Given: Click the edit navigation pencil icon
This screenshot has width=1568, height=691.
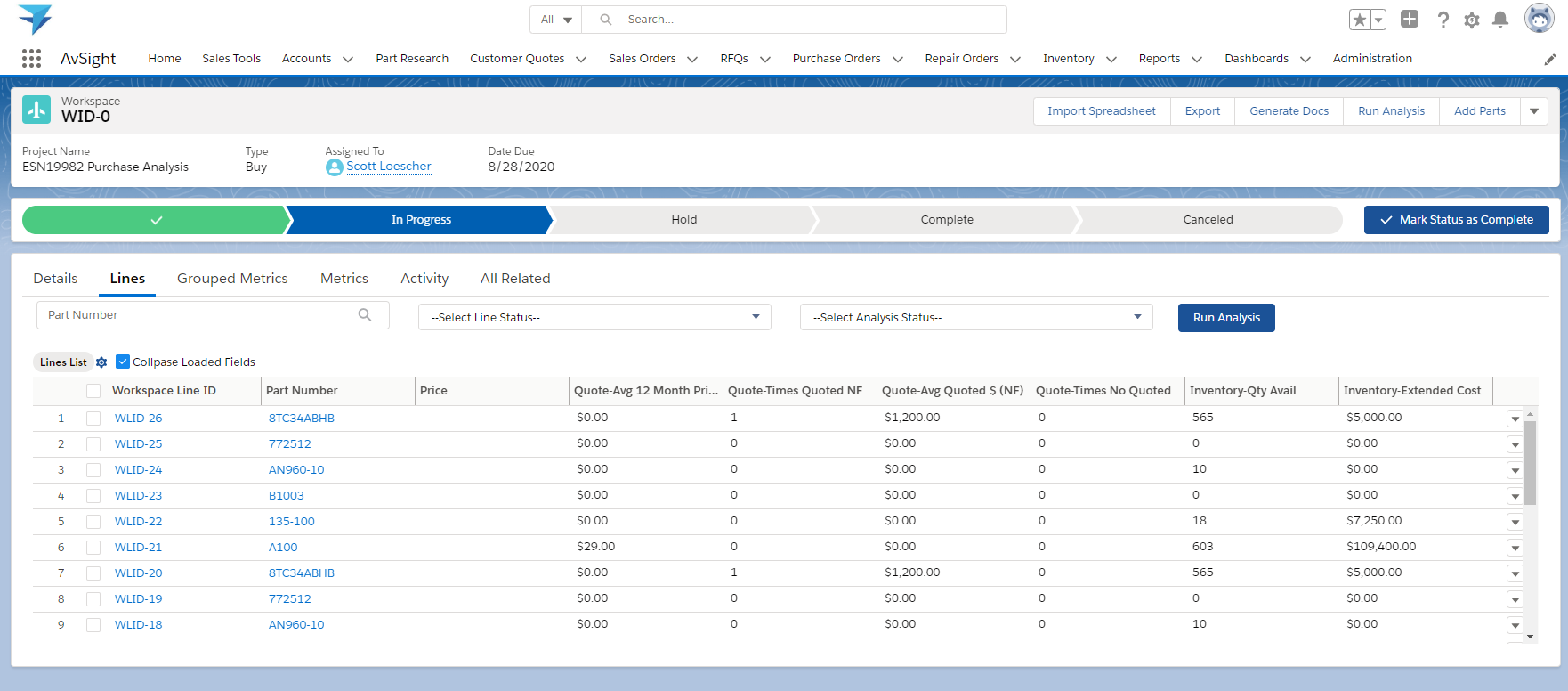Looking at the screenshot, I should click(1549, 60).
